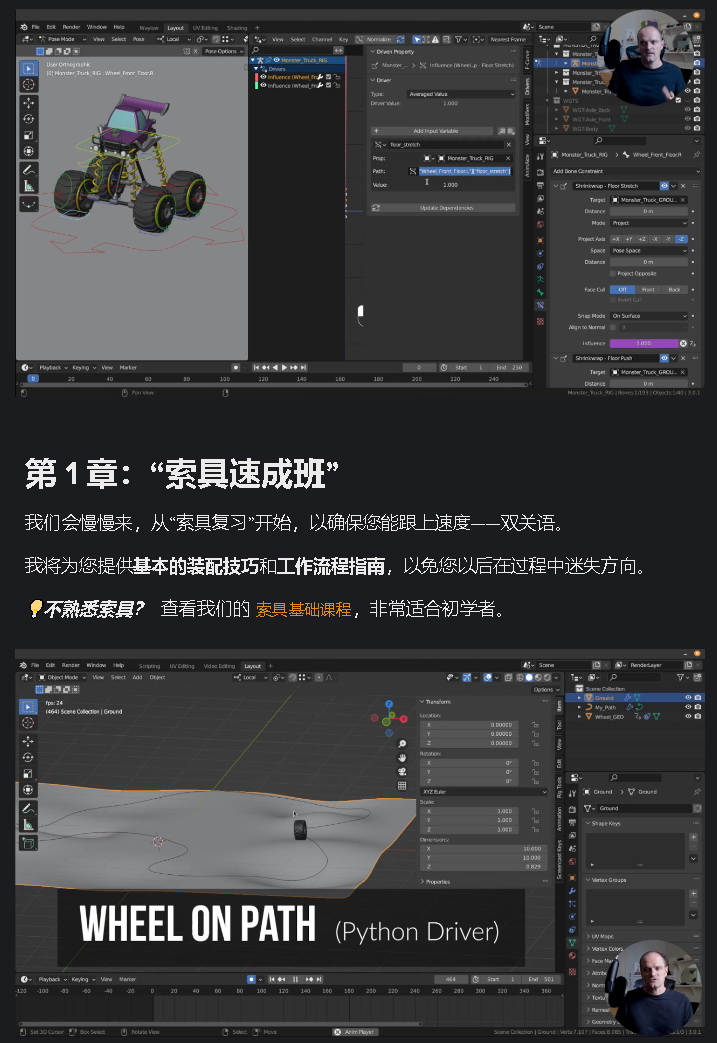Collapse the Driven Property panel
The image size is (717, 1043).
point(393,51)
